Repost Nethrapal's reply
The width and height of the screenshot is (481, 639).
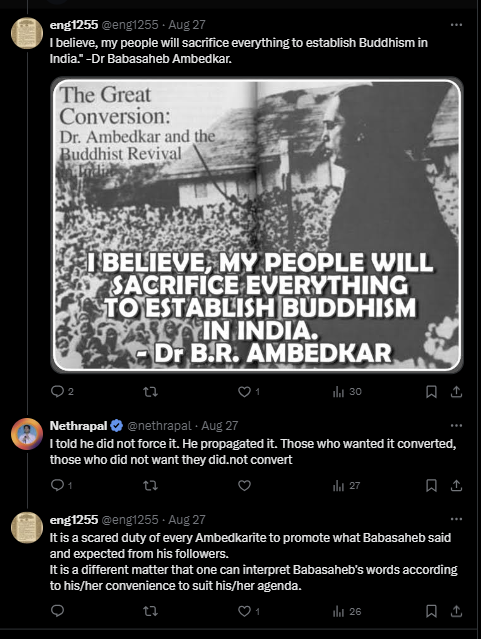point(150,486)
